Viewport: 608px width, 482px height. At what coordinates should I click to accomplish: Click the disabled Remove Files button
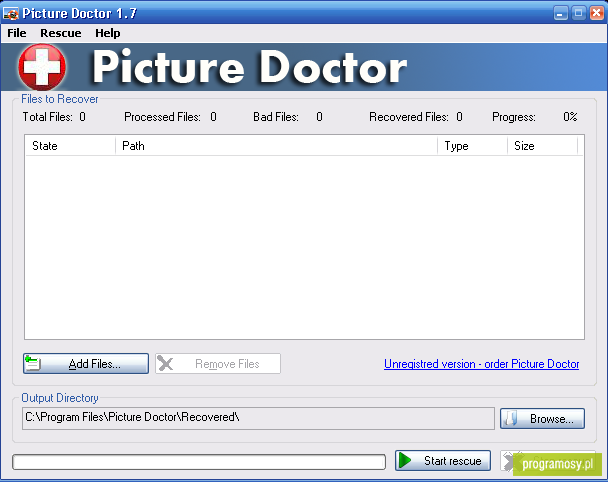click(x=218, y=364)
